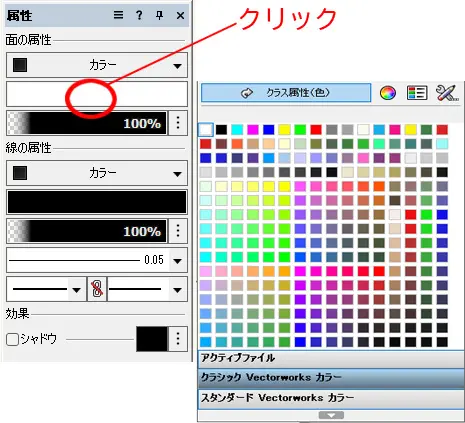Screen dimensions: 465x423
Task: Expand more palettes with bottom arrow
Action: tap(331, 415)
